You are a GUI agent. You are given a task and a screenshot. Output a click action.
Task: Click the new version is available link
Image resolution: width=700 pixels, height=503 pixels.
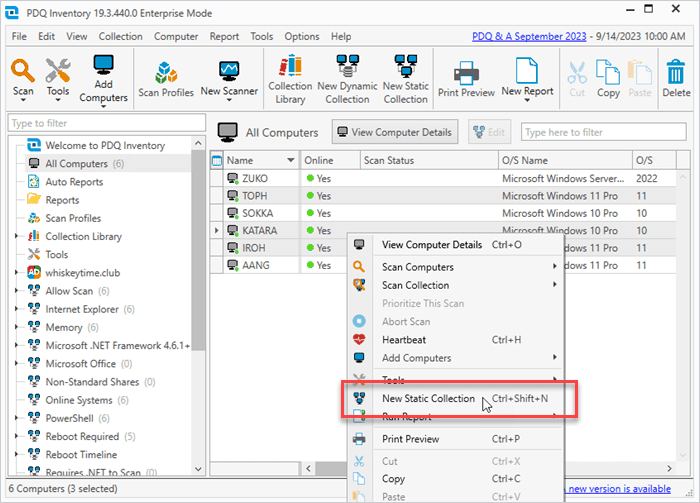pyautogui.click(x=619, y=489)
